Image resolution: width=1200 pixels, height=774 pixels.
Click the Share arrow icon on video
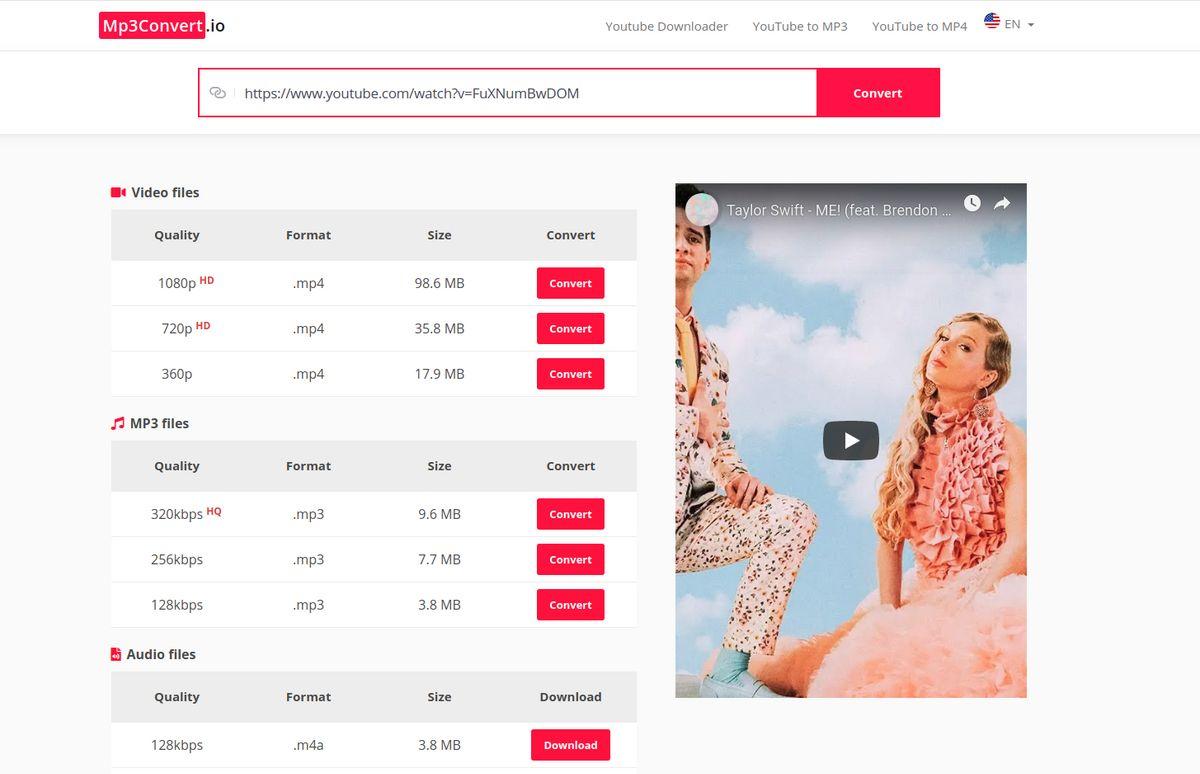1002,203
